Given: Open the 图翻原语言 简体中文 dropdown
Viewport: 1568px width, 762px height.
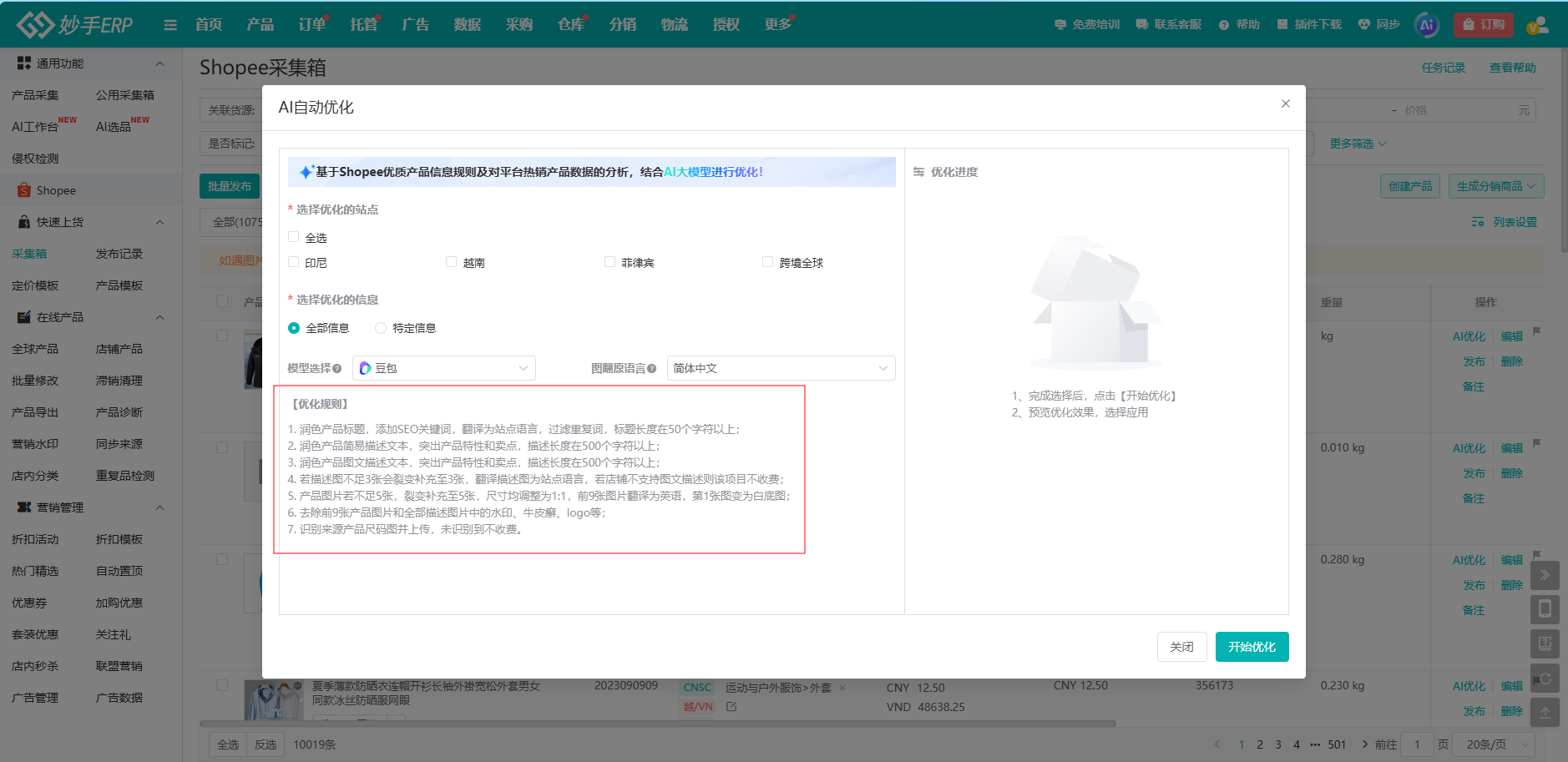Looking at the screenshot, I should pyautogui.click(x=781, y=368).
